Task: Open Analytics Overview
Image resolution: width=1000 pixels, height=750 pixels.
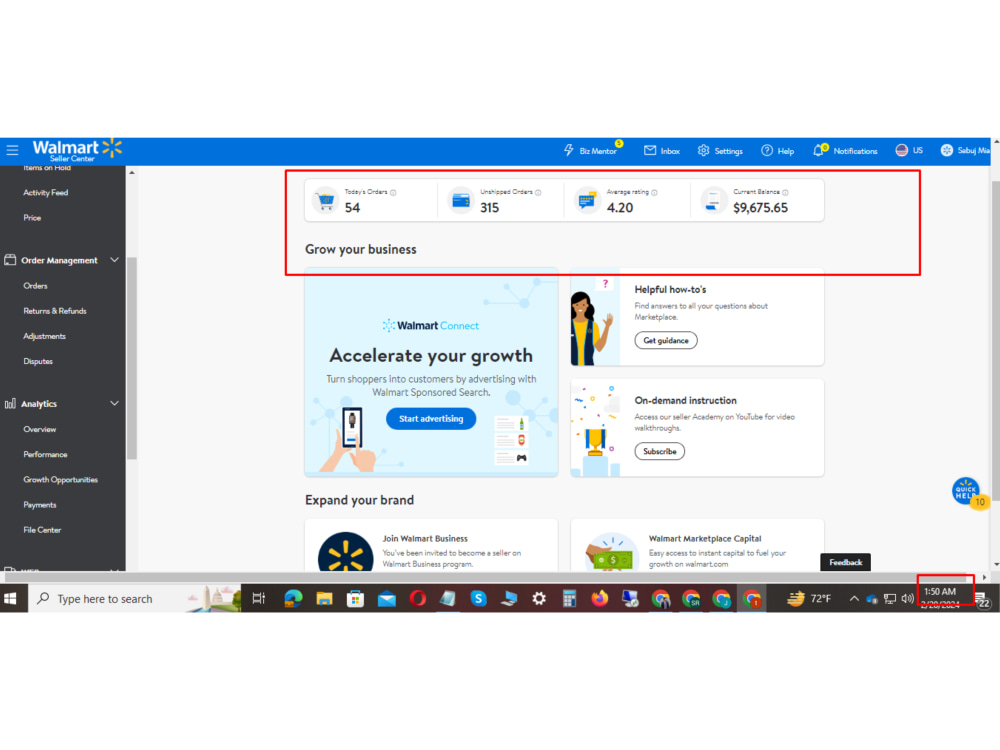Action: [40, 429]
